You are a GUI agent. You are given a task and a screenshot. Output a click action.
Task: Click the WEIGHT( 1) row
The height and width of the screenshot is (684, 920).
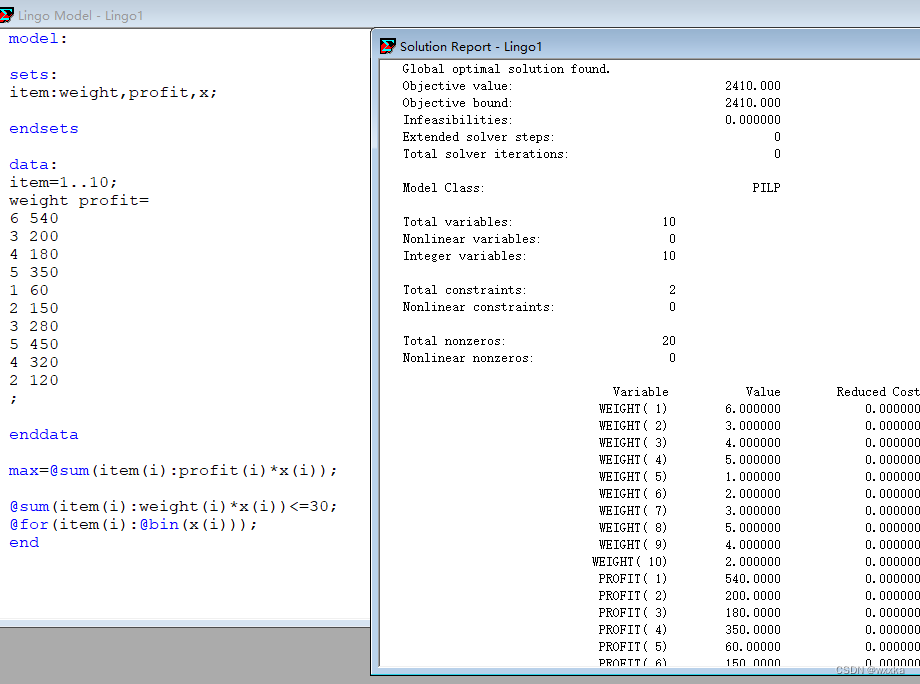759,409
